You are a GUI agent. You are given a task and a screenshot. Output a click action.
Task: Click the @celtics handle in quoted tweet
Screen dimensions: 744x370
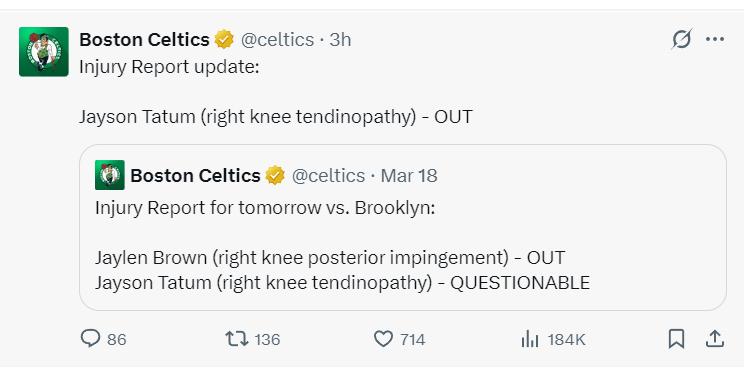(x=328, y=176)
